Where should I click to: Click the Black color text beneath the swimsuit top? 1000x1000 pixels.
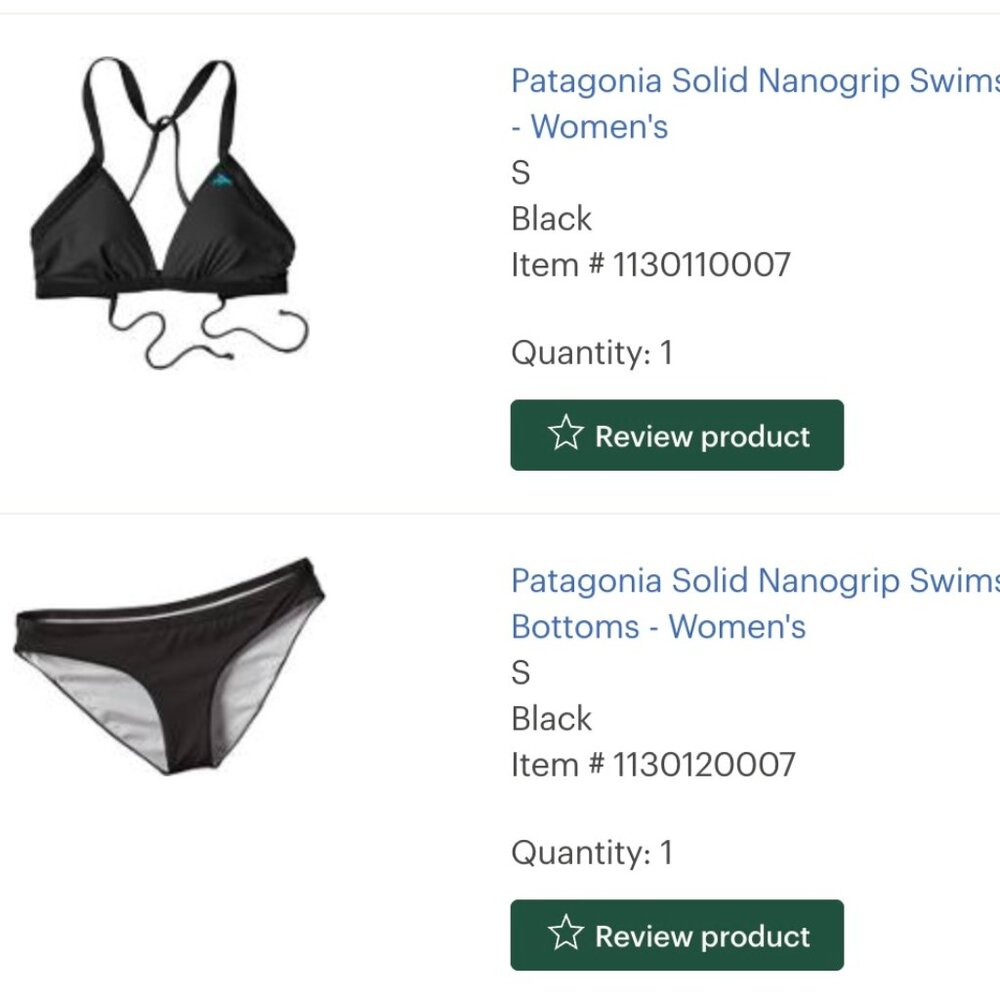(x=551, y=218)
